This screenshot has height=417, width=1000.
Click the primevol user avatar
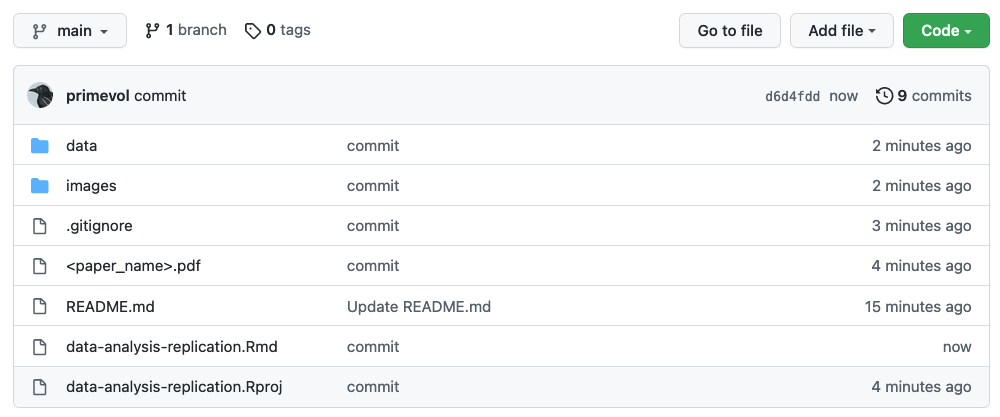[40, 96]
